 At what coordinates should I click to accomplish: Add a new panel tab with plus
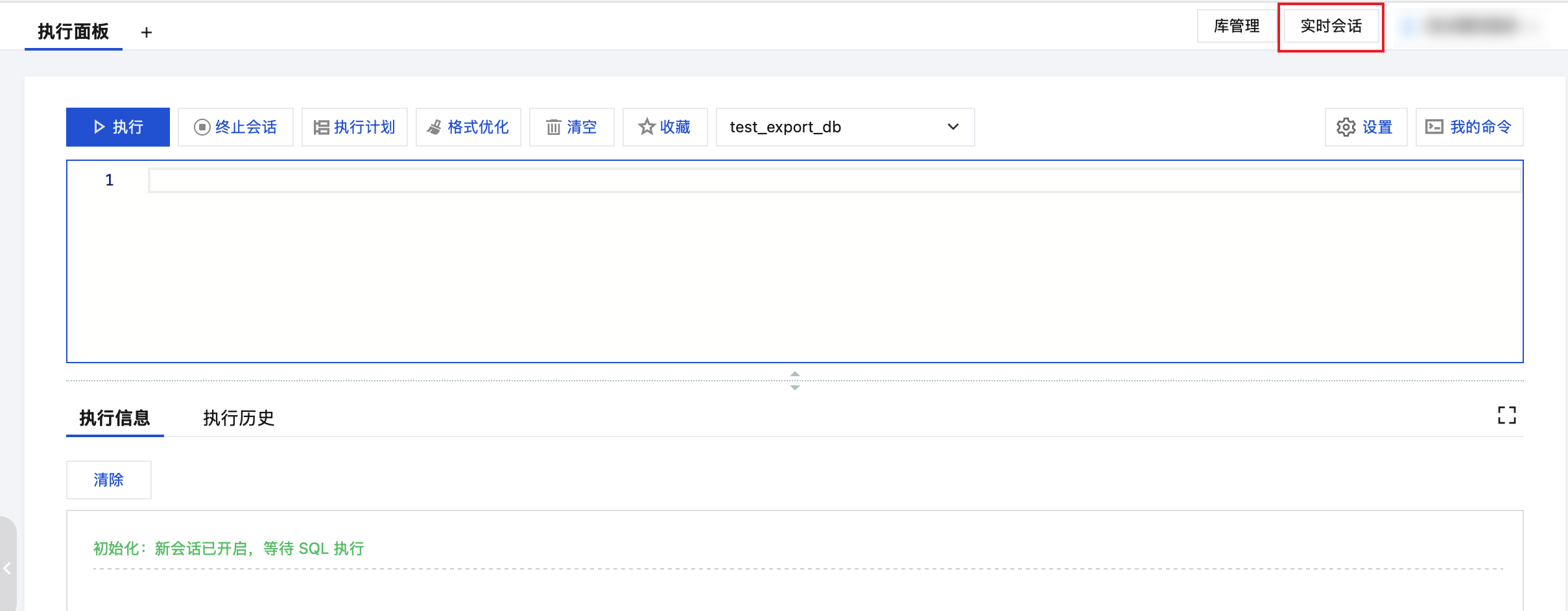147,32
